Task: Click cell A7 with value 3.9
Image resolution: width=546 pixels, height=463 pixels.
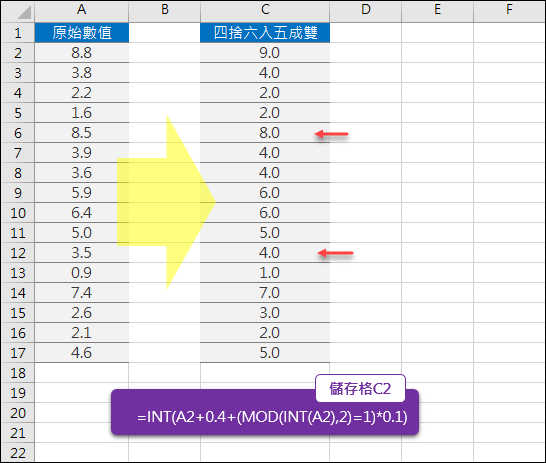Action: 82,153
